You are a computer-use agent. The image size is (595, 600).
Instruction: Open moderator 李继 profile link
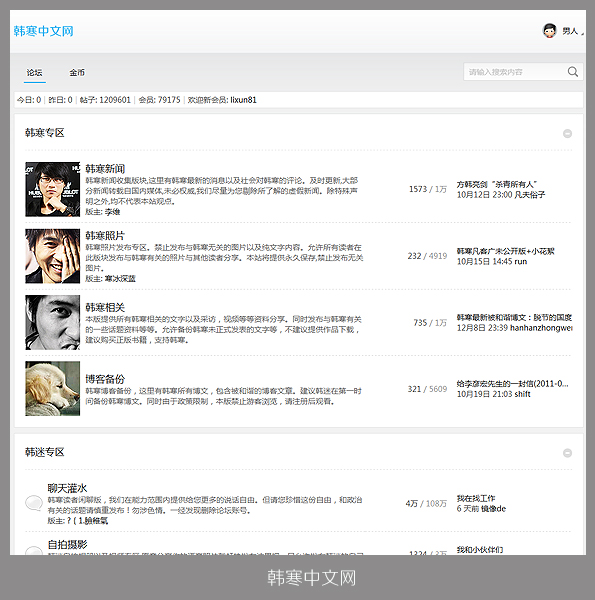point(112,212)
